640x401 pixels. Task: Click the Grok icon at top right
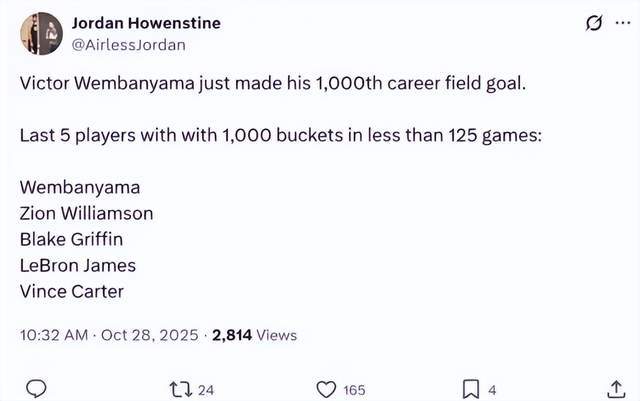click(592, 23)
